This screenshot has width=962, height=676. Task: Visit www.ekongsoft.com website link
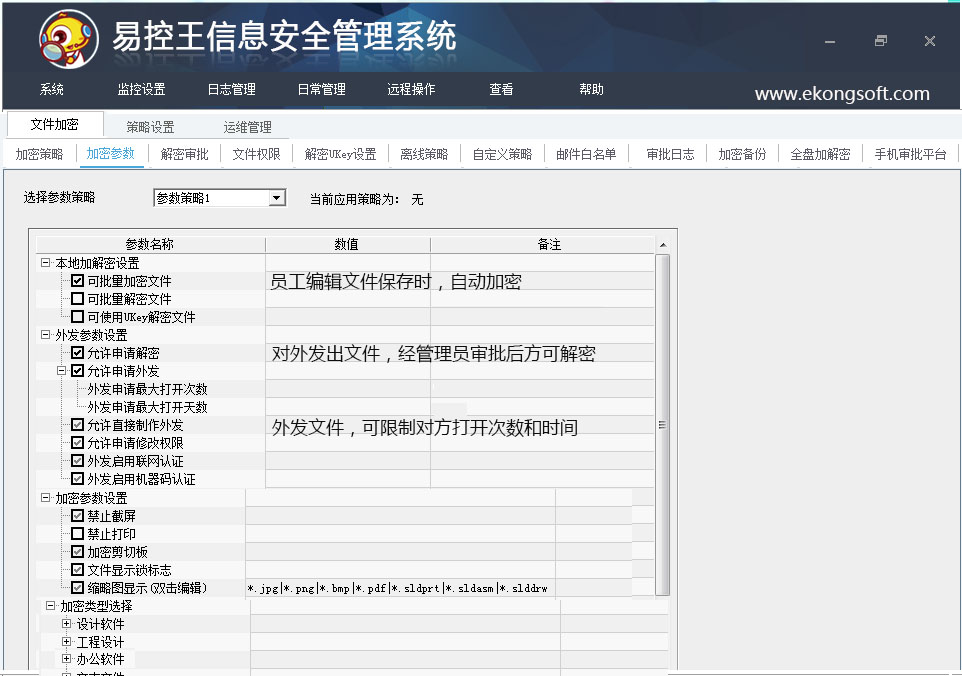pos(842,94)
